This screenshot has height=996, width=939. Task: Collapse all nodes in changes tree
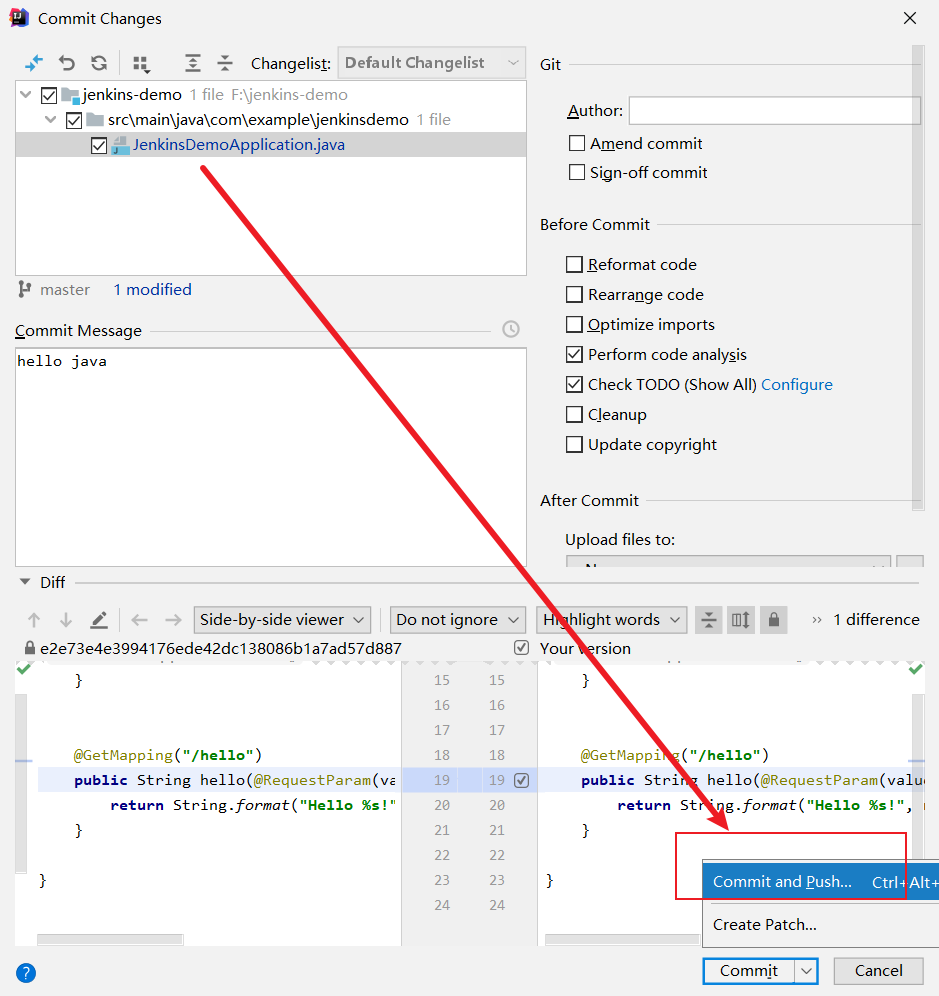pyautogui.click(x=225, y=63)
